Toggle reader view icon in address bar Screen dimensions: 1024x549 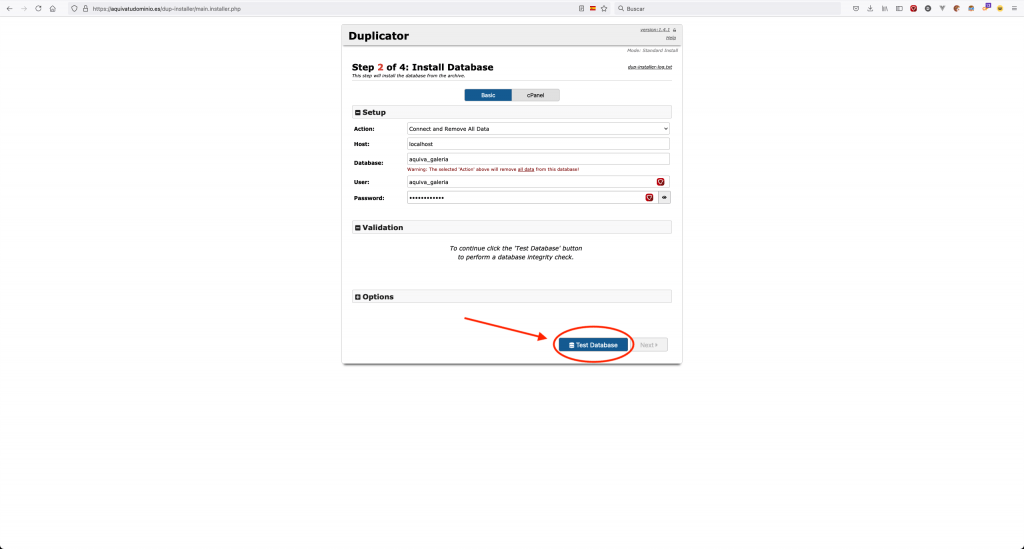click(581, 8)
